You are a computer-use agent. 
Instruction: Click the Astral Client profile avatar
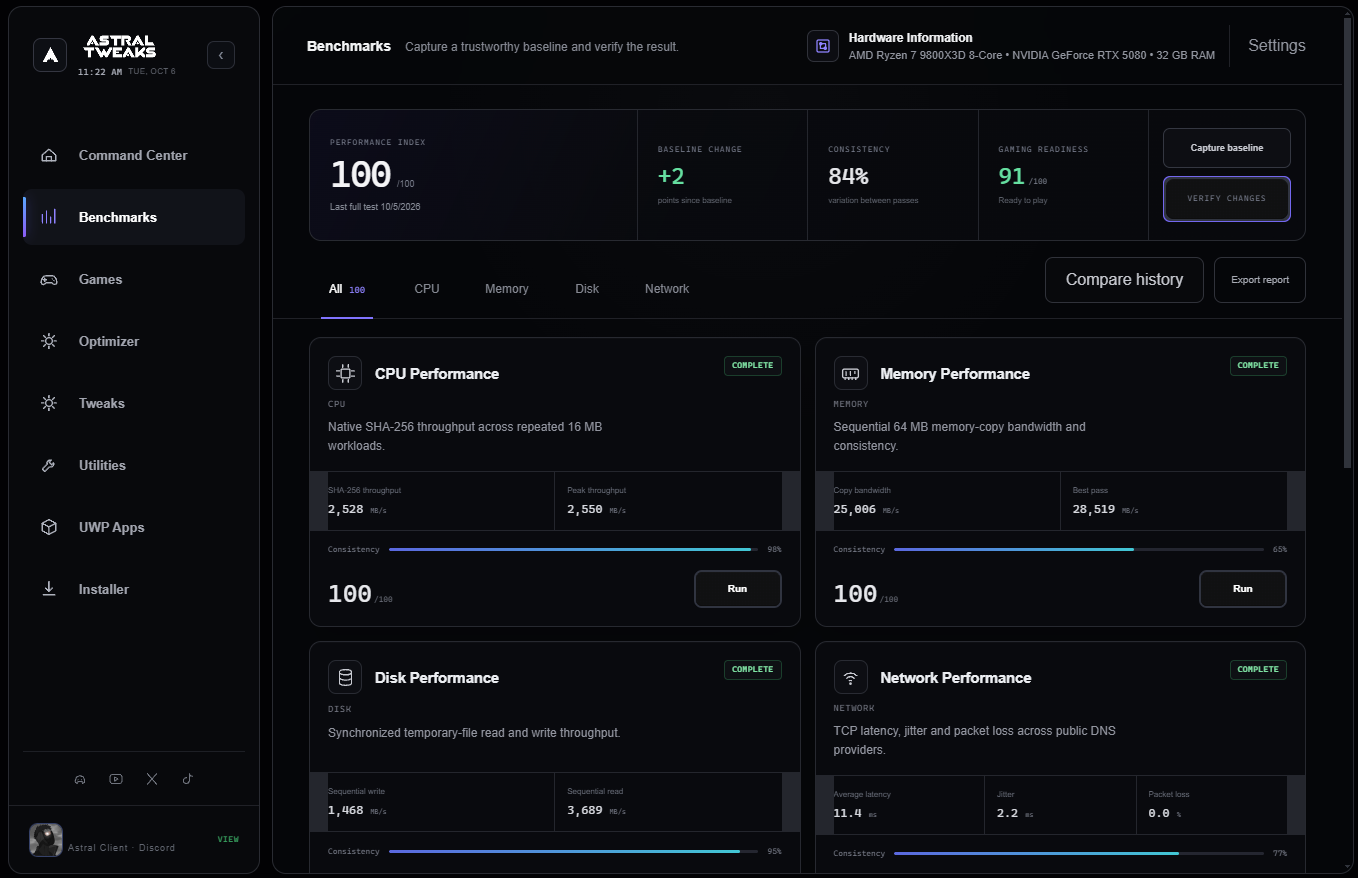coord(46,840)
